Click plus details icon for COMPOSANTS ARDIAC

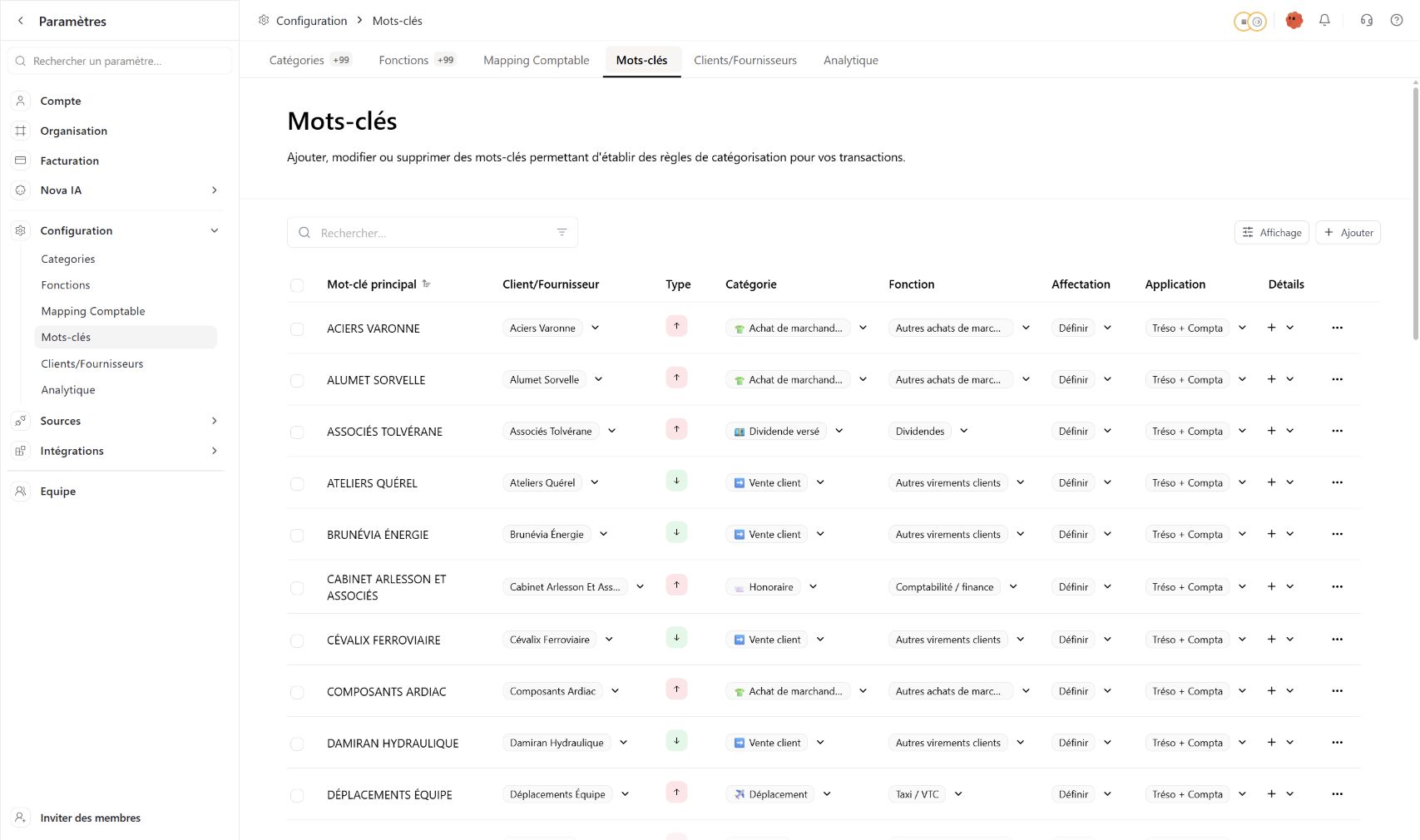point(1271,691)
